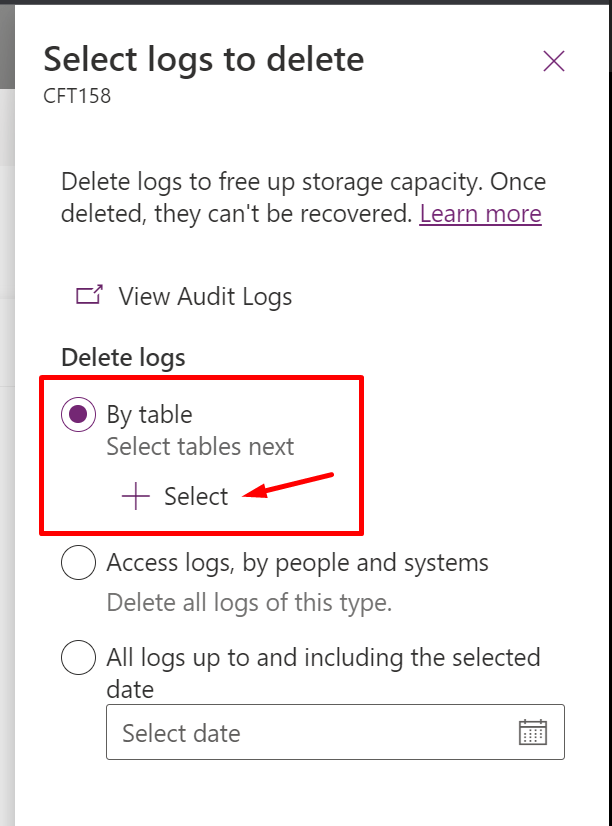Click the View Audit Logs external link icon

(91, 295)
